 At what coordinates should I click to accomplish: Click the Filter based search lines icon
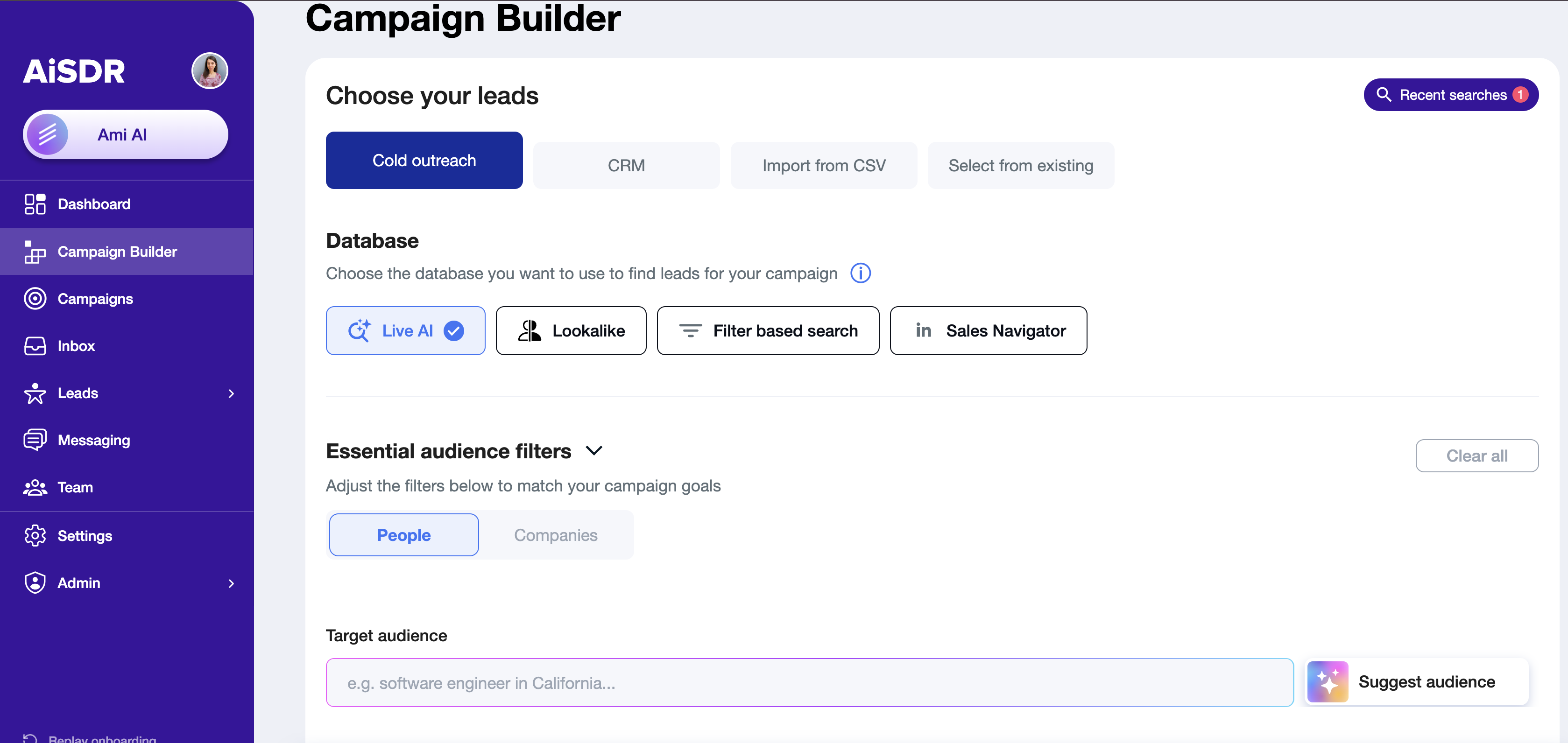point(690,330)
